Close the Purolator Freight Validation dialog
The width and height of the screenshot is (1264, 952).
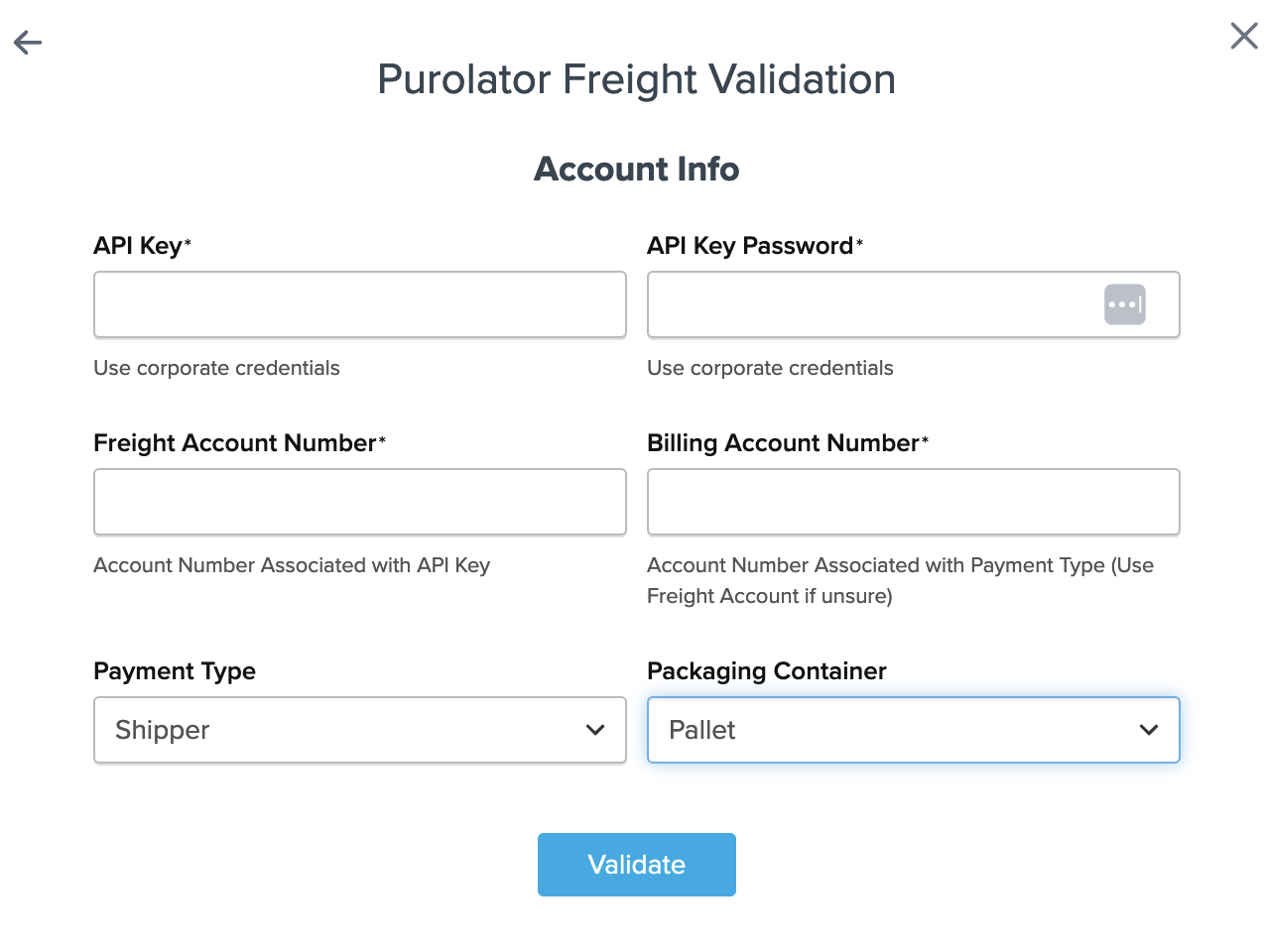1243,36
